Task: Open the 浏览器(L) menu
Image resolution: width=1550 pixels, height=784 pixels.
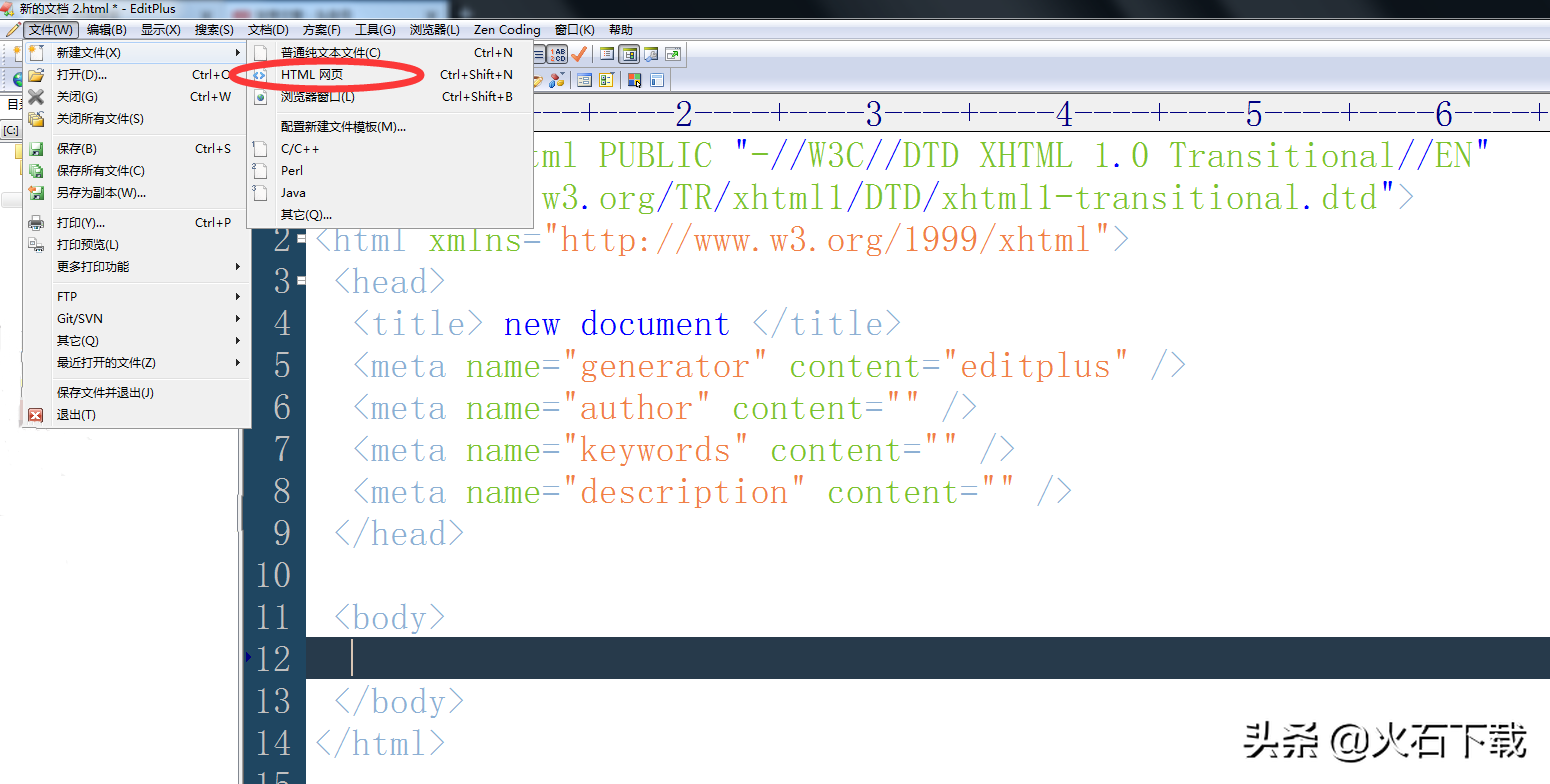Action: [x=435, y=30]
